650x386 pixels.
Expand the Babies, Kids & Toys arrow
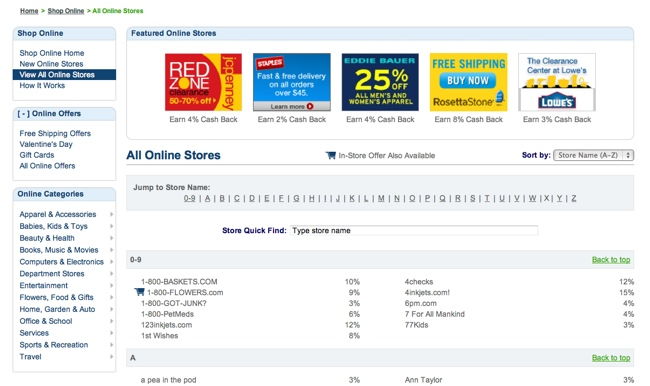pyautogui.click(x=112, y=226)
